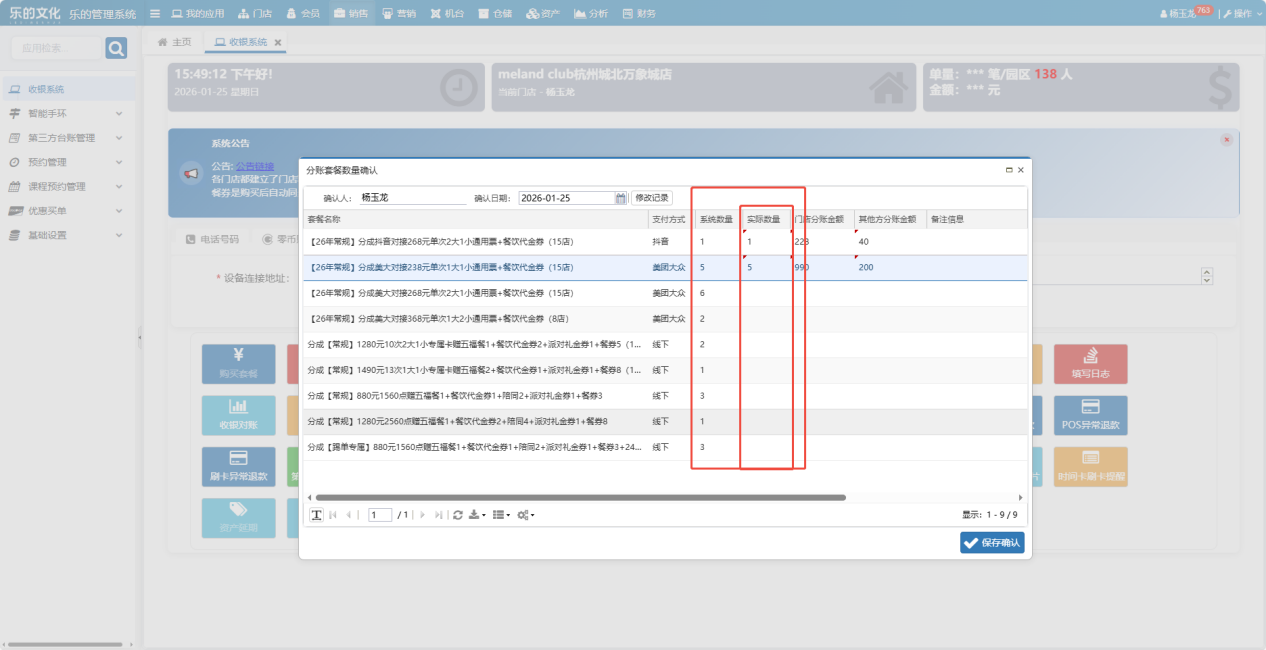1266x650 pixels.
Task: Click the page number input field
Action: point(379,515)
